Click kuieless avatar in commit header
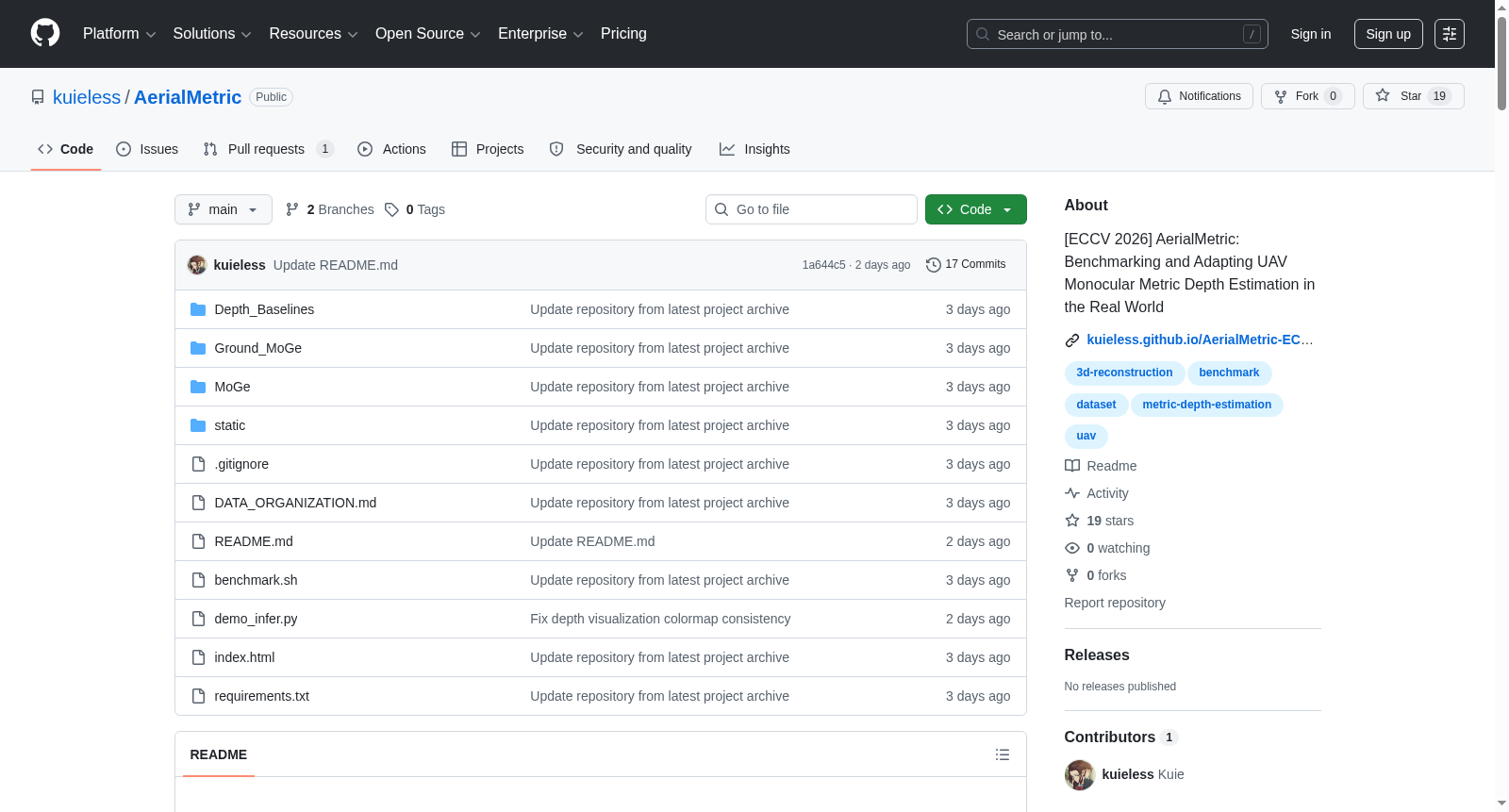The width and height of the screenshot is (1509, 812). (x=197, y=265)
